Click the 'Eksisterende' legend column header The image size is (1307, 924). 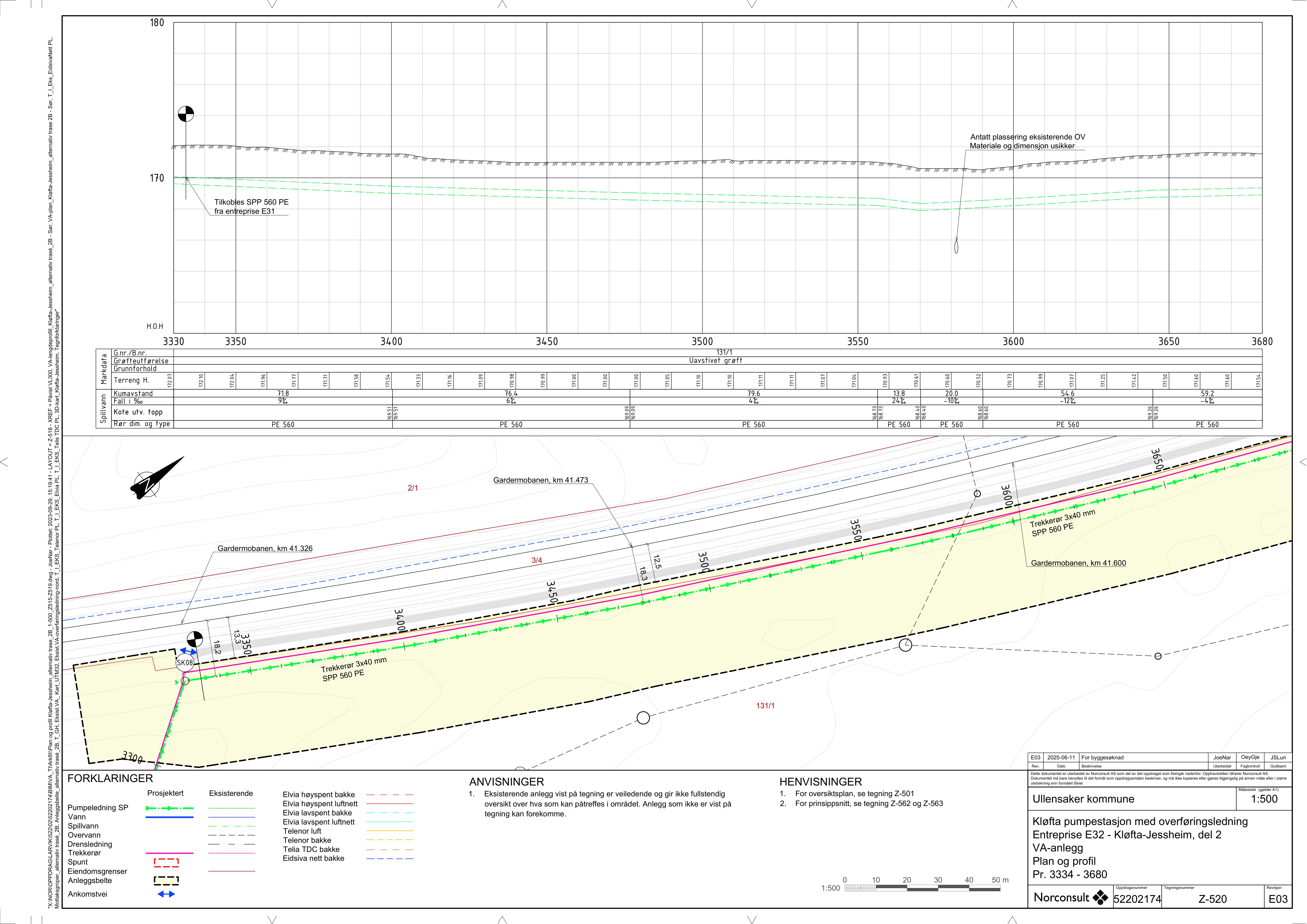[231, 793]
